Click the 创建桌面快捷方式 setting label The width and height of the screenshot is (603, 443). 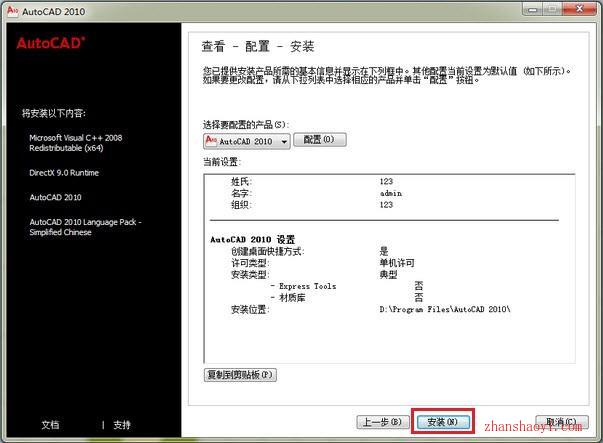pos(268,251)
